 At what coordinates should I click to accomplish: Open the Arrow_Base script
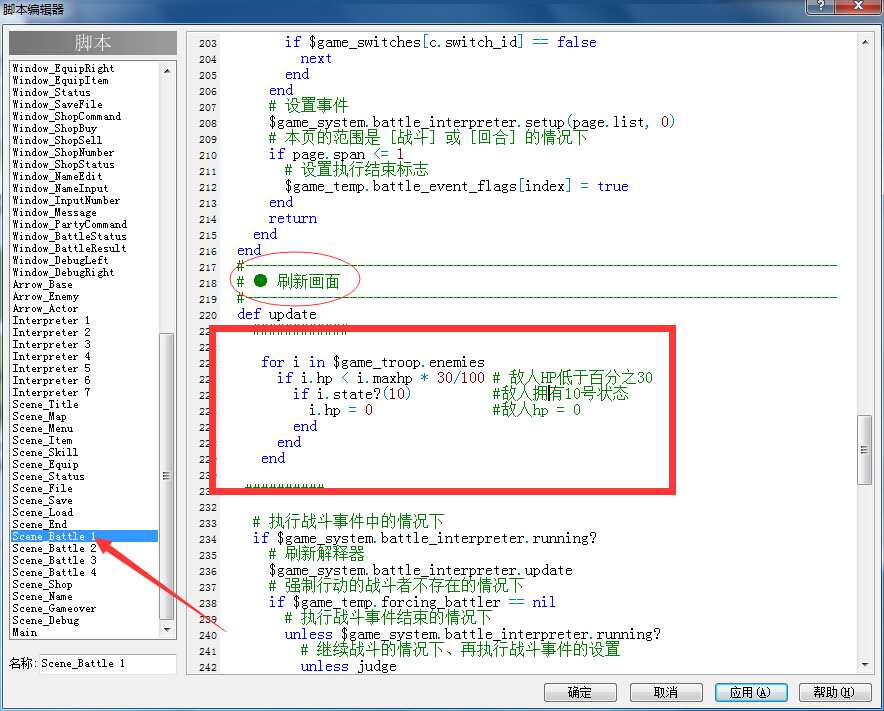click(x=85, y=285)
